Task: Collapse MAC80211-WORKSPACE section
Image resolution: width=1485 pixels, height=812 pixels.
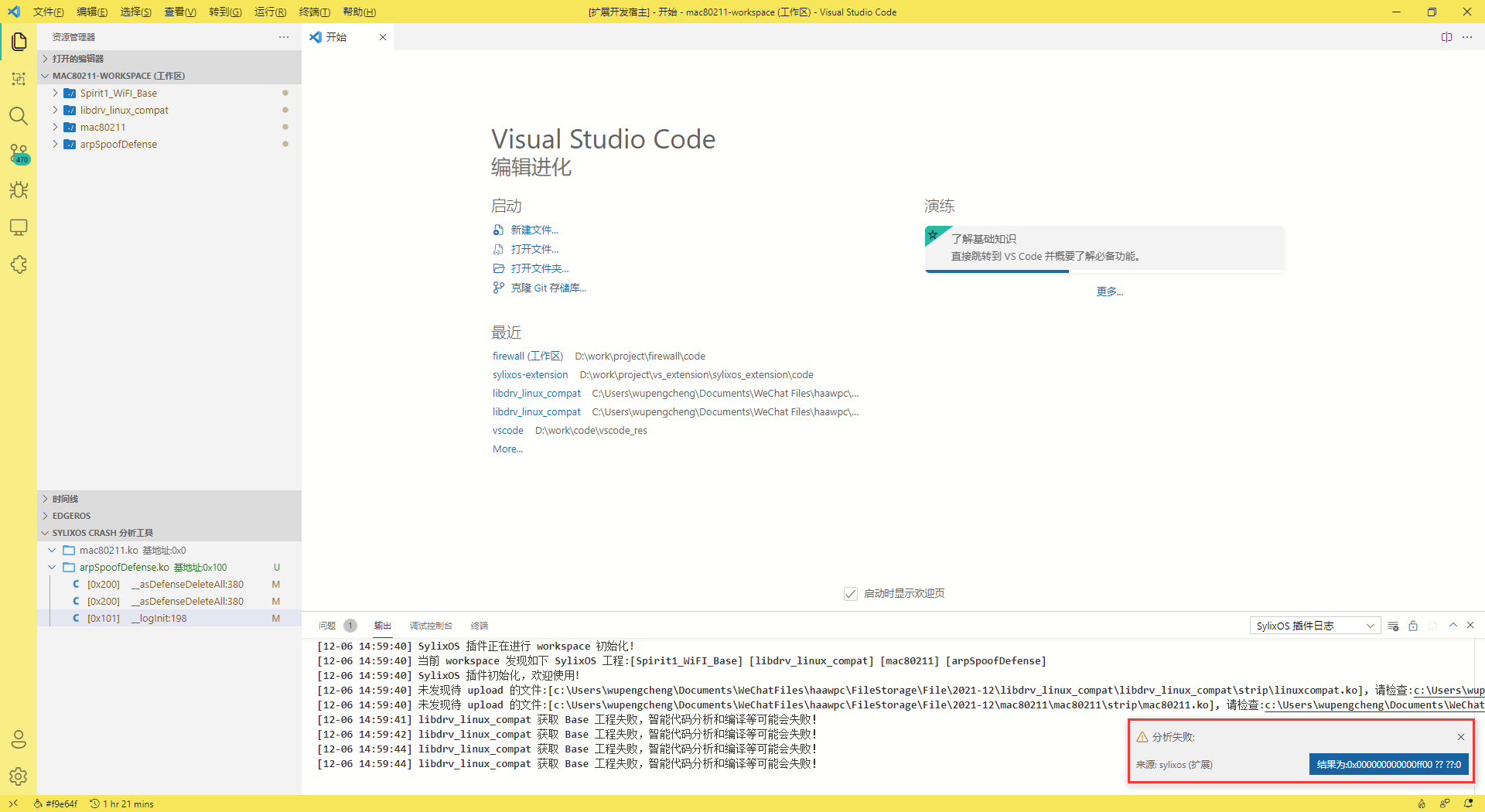Action: [169, 76]
